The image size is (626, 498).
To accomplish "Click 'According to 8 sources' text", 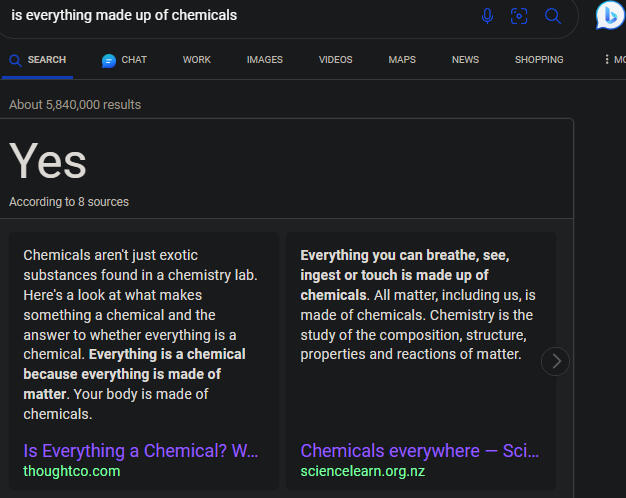I will [x=69, y=202].
